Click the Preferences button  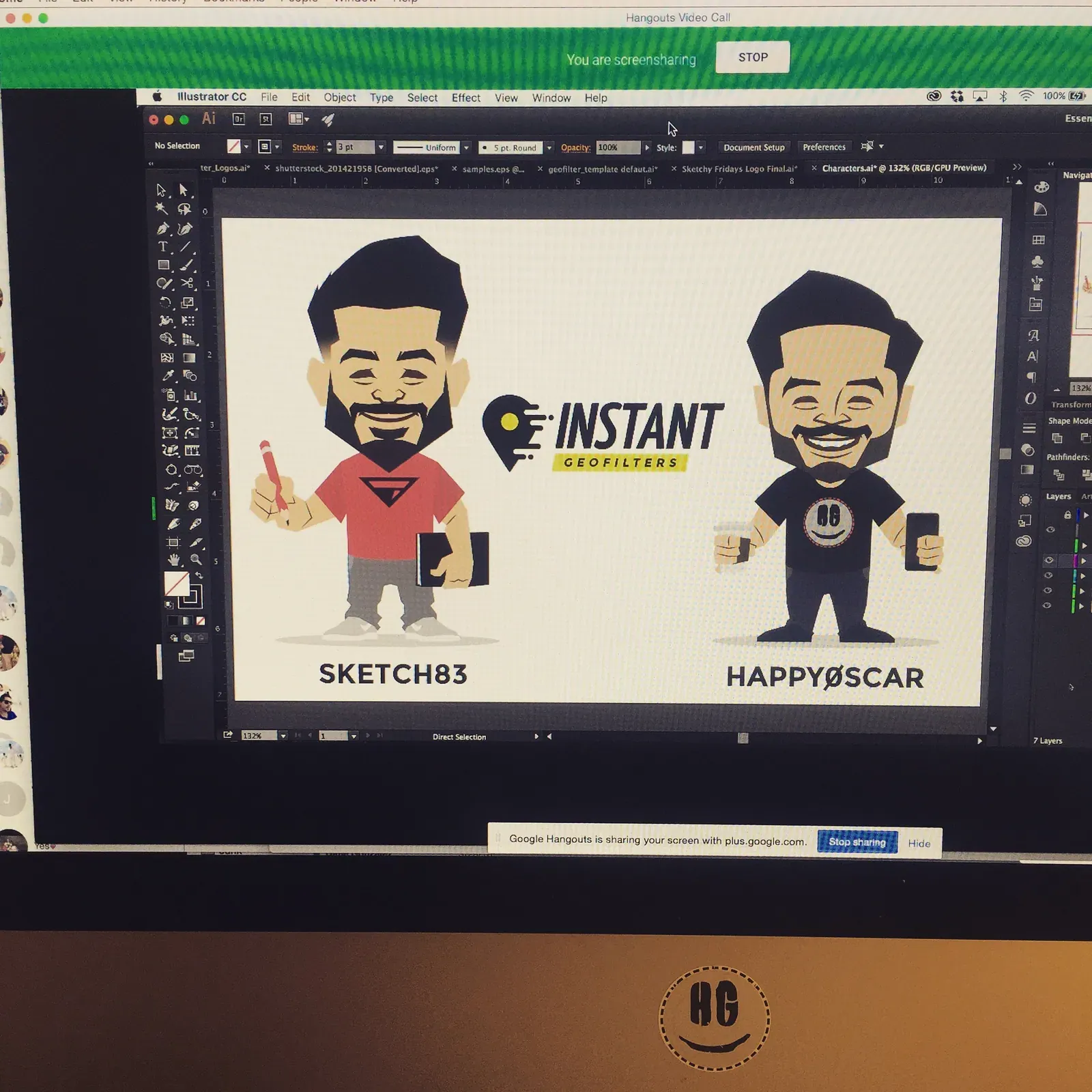[824, 147]
